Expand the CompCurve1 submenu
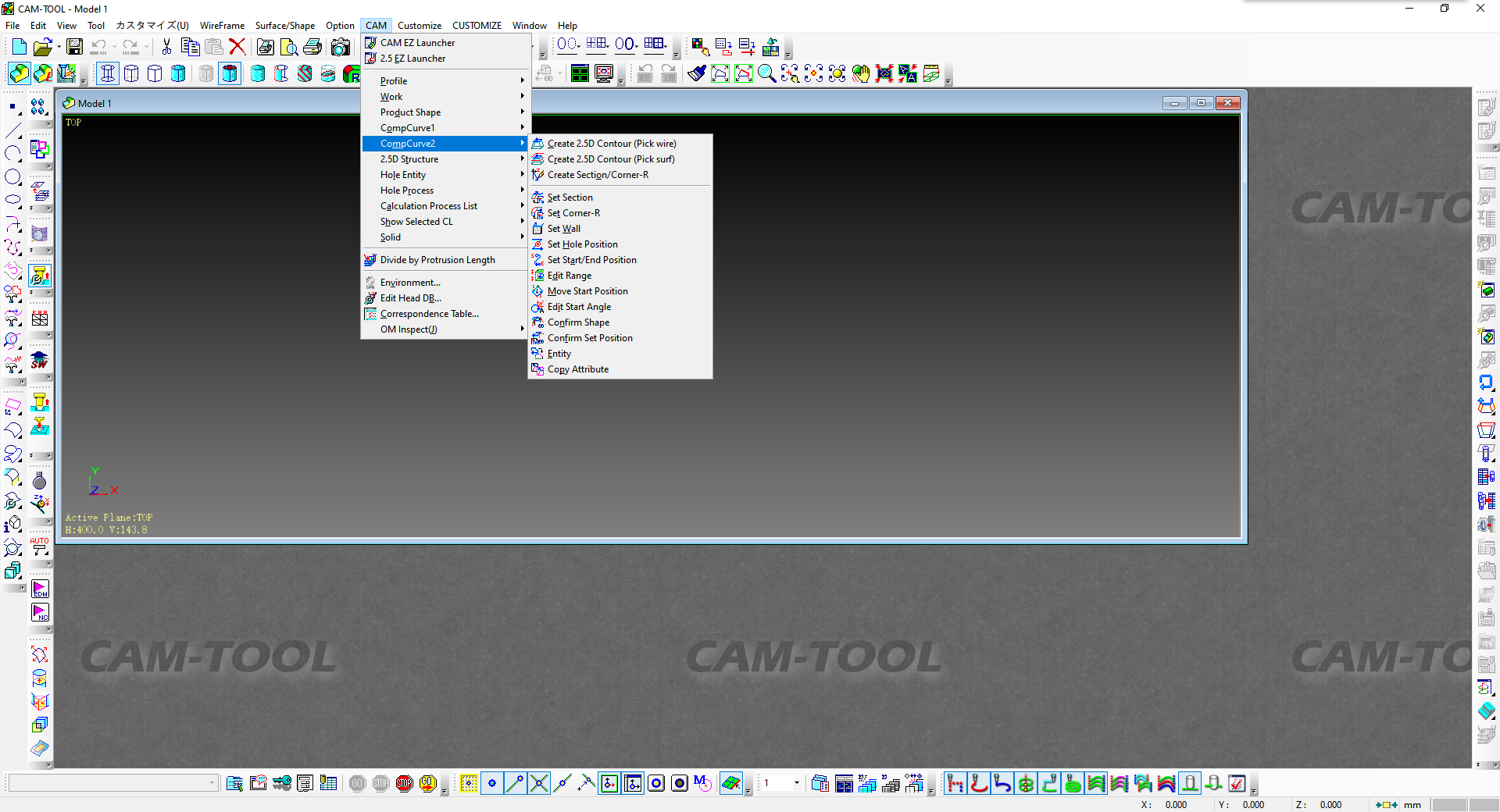Image resolution: width=1500 pixels, height=812 pixels. pyautogui.click(x=446, y=128)
